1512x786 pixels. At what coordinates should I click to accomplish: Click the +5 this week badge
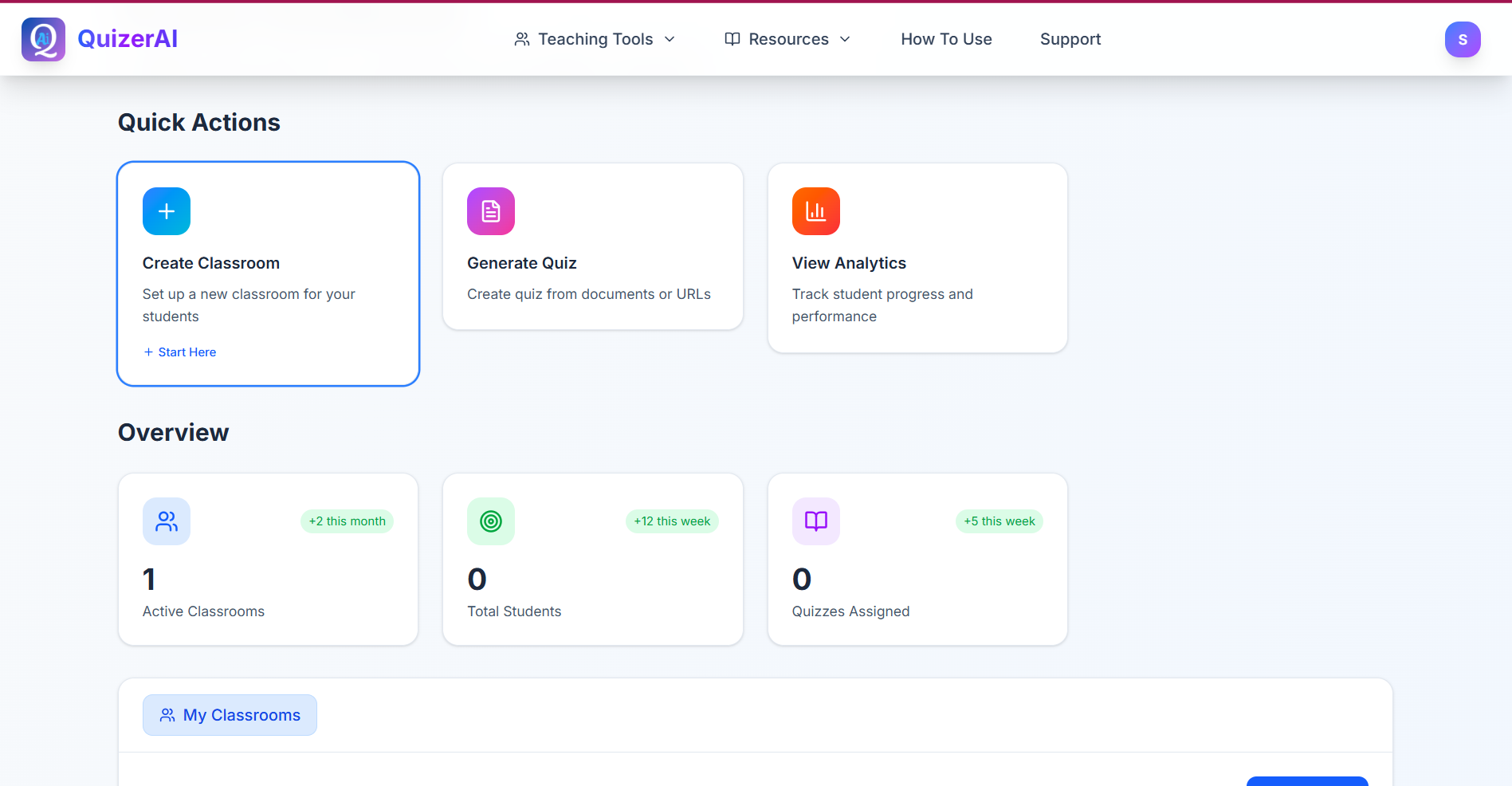coord(999,521)
